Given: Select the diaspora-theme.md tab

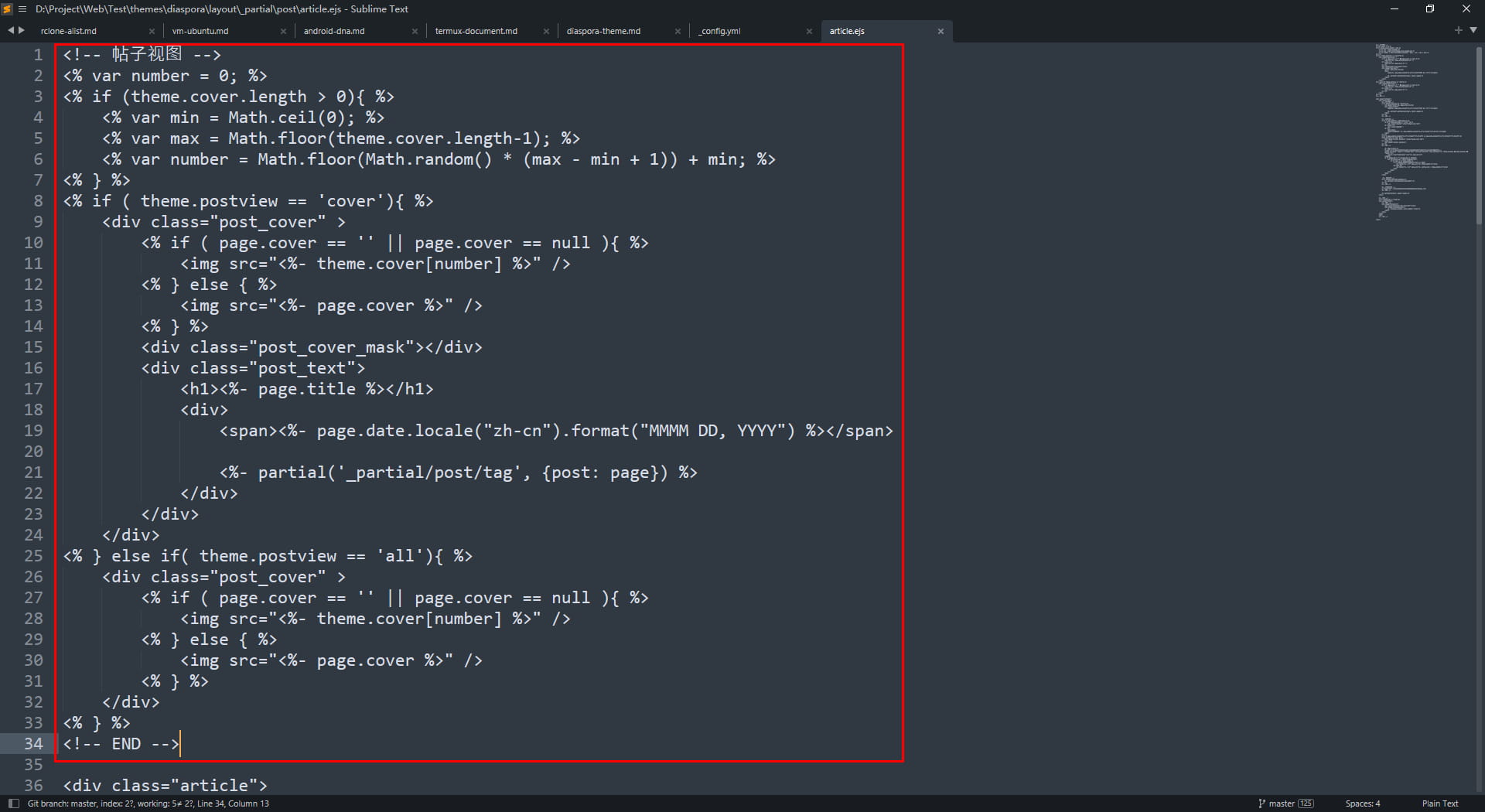Looking at the screenshot, I should pyautogui.click(x=603, y=31).
